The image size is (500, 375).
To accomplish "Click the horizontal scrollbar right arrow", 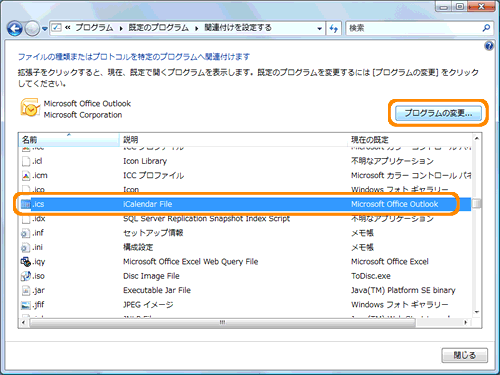I will (466, 322).
